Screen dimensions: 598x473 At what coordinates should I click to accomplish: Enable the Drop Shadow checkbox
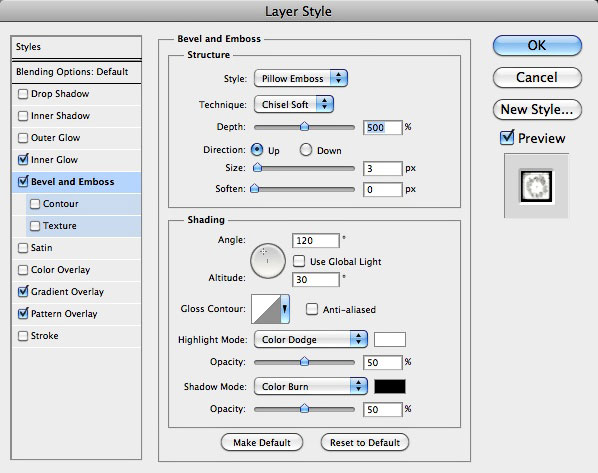[x=23, y=94]
